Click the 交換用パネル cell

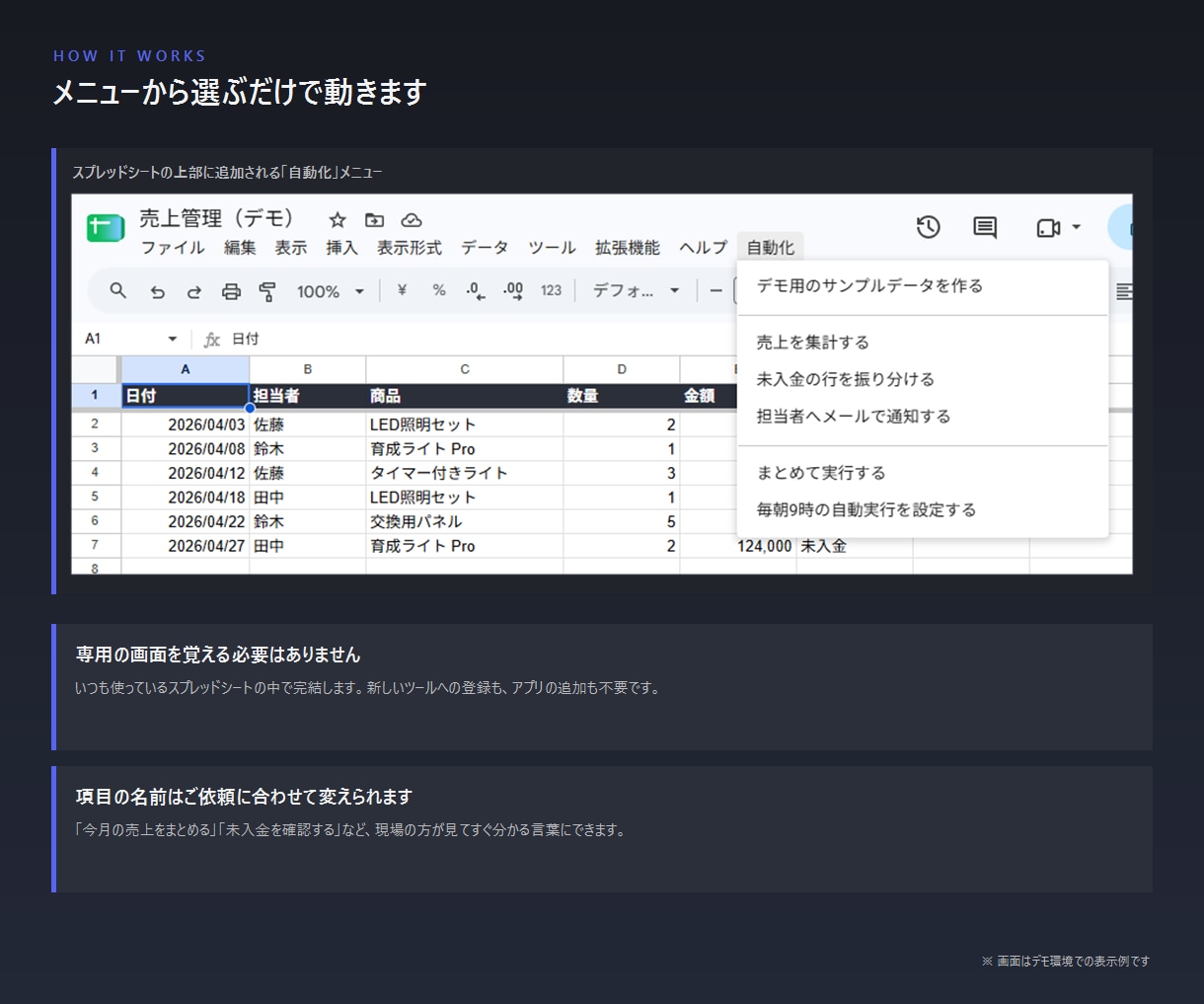click(x=465, y=521)
